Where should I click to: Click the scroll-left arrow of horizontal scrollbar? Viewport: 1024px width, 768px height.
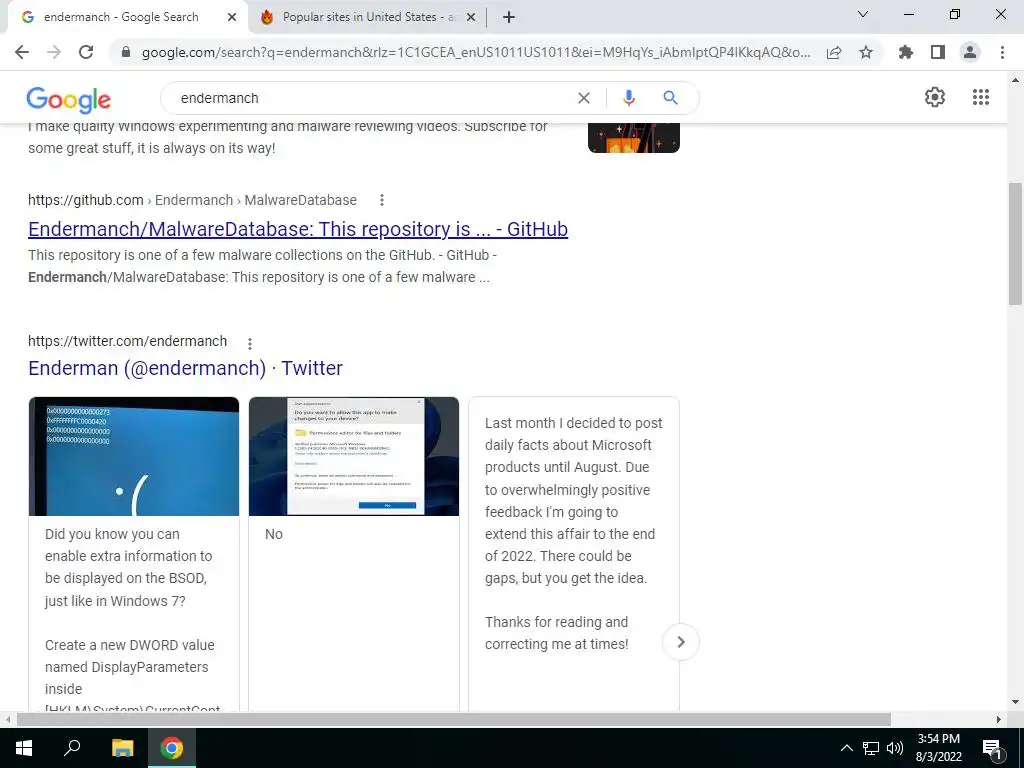(7, 719)
